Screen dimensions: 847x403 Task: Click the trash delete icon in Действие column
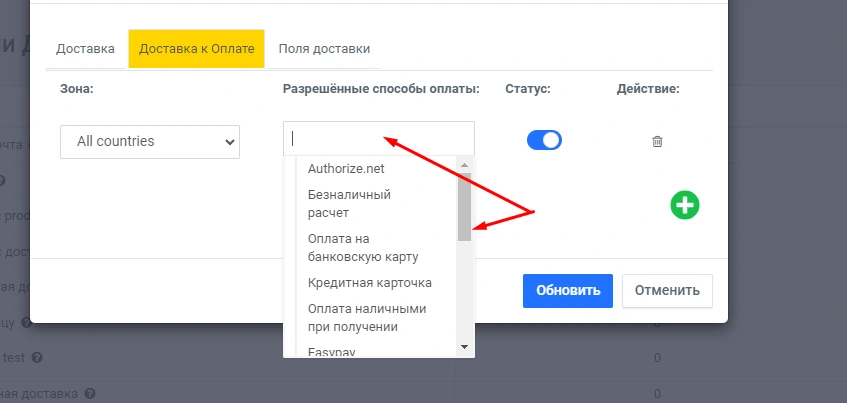click(657, 141)
